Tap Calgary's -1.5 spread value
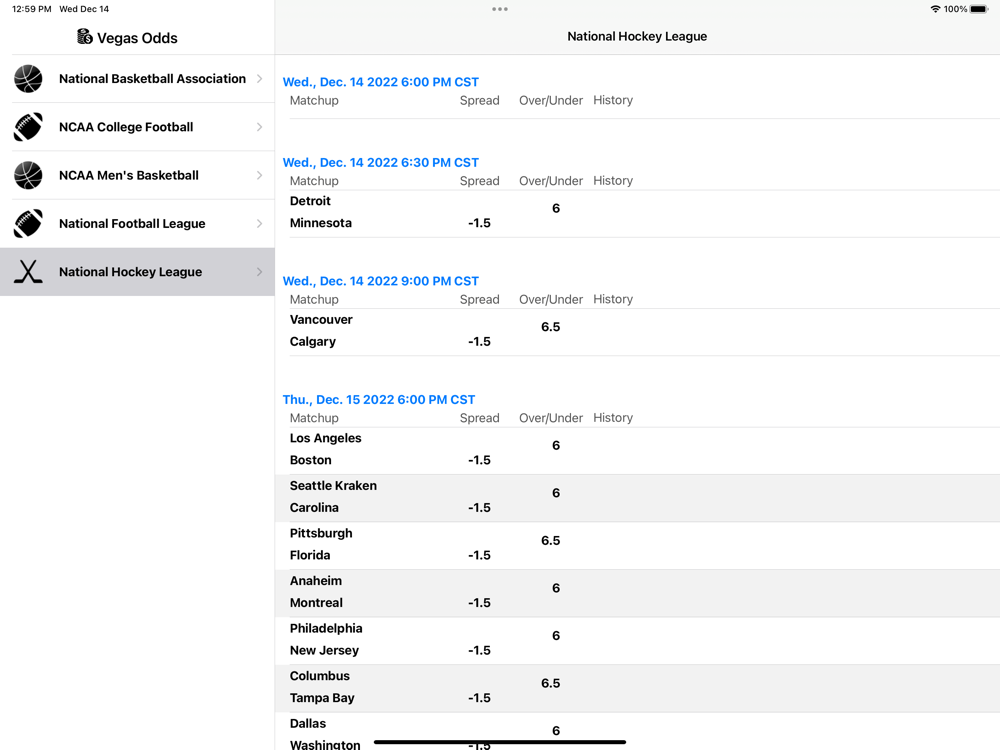 [x=479, y=341]
